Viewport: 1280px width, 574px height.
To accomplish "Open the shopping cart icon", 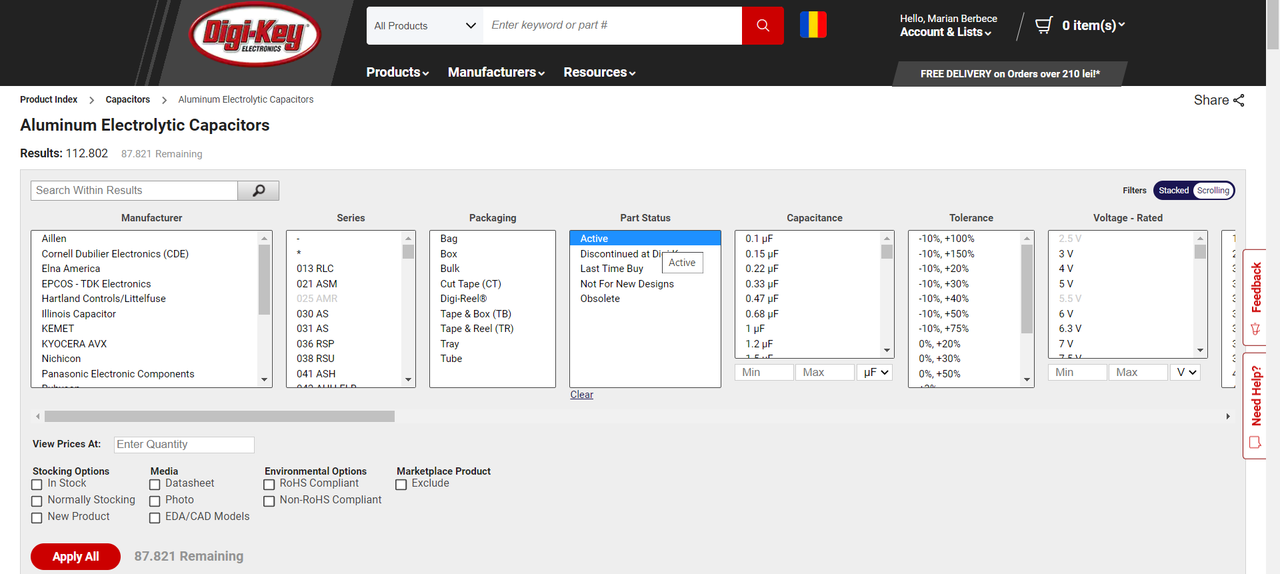I will [x=1044, y=25].
